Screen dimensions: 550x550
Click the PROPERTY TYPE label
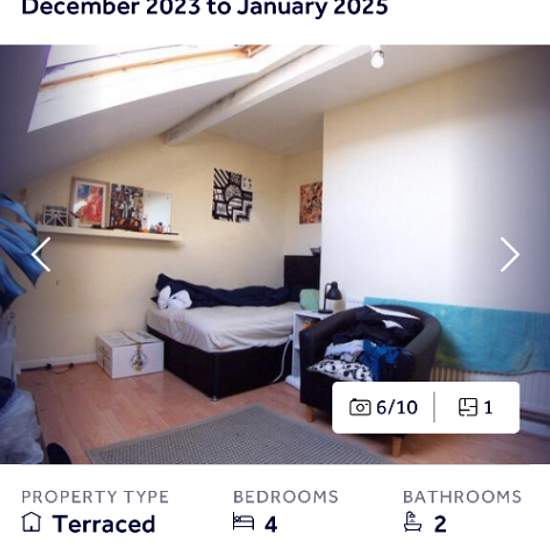[x=95, y=497]
